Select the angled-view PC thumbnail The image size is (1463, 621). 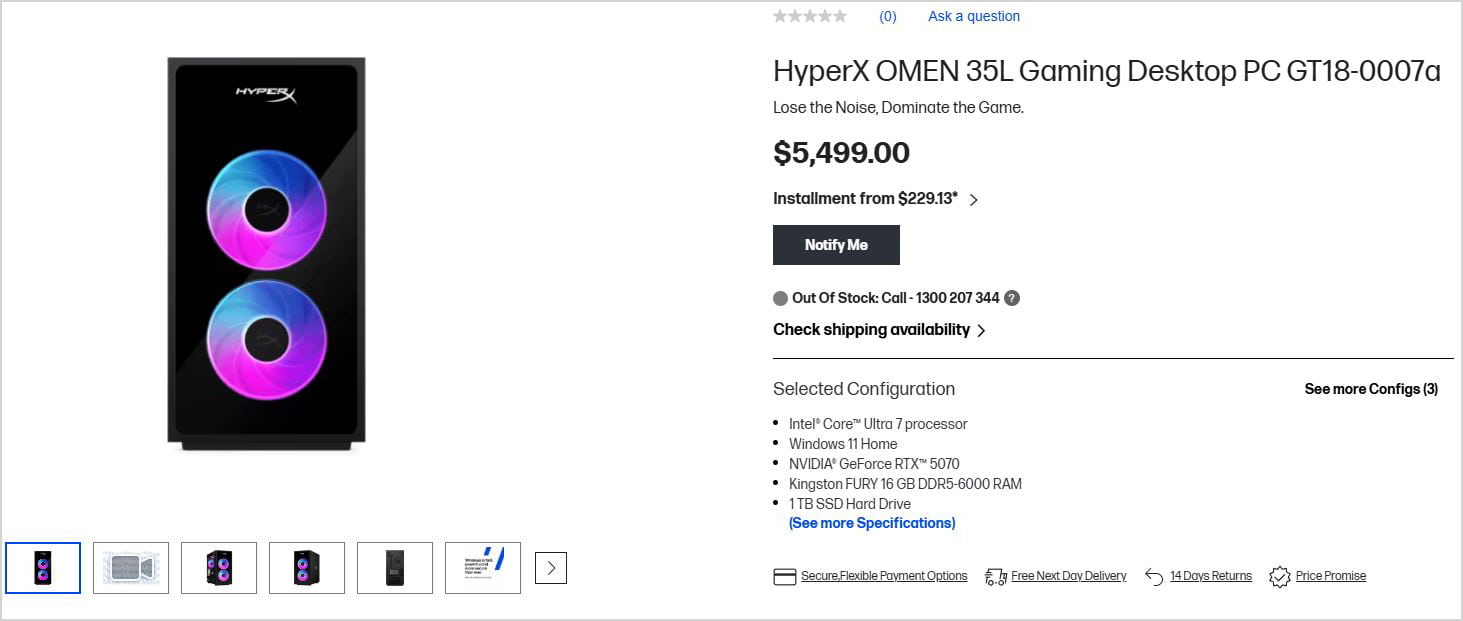(x=219, y=568)
